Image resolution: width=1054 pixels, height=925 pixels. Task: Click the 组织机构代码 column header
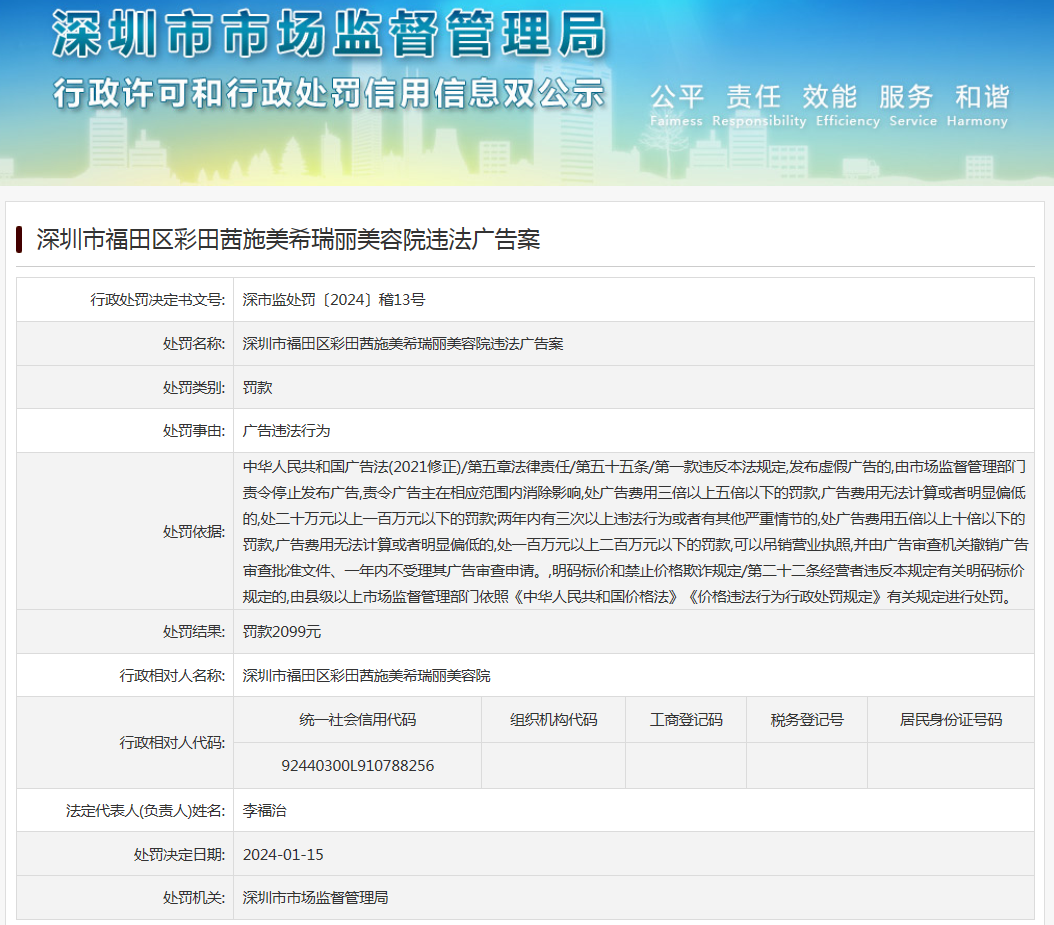(x=553, y=719)
